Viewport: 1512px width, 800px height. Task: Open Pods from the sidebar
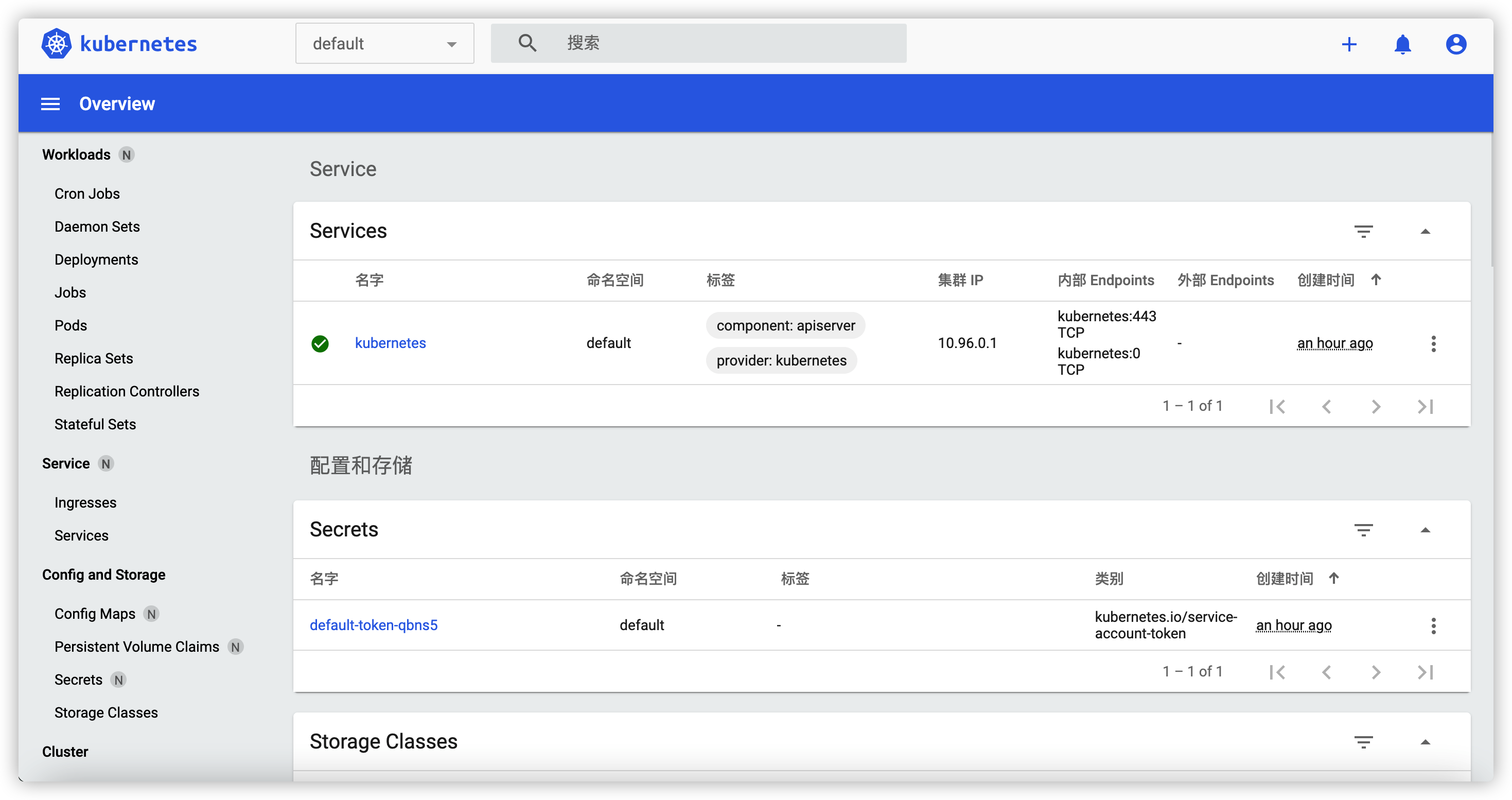(71, 325)
